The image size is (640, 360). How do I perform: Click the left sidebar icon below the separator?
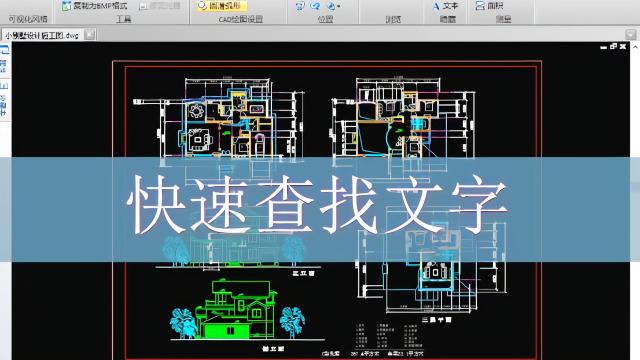point(4,85)
